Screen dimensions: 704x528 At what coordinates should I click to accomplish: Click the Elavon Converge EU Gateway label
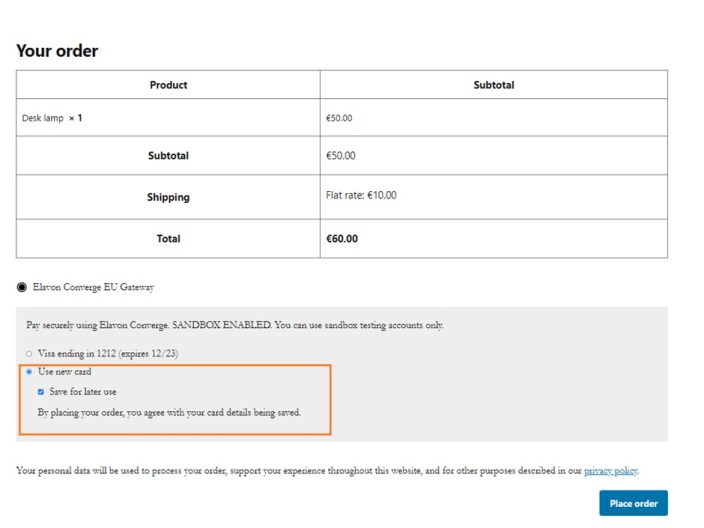click(x=93, y=287)
